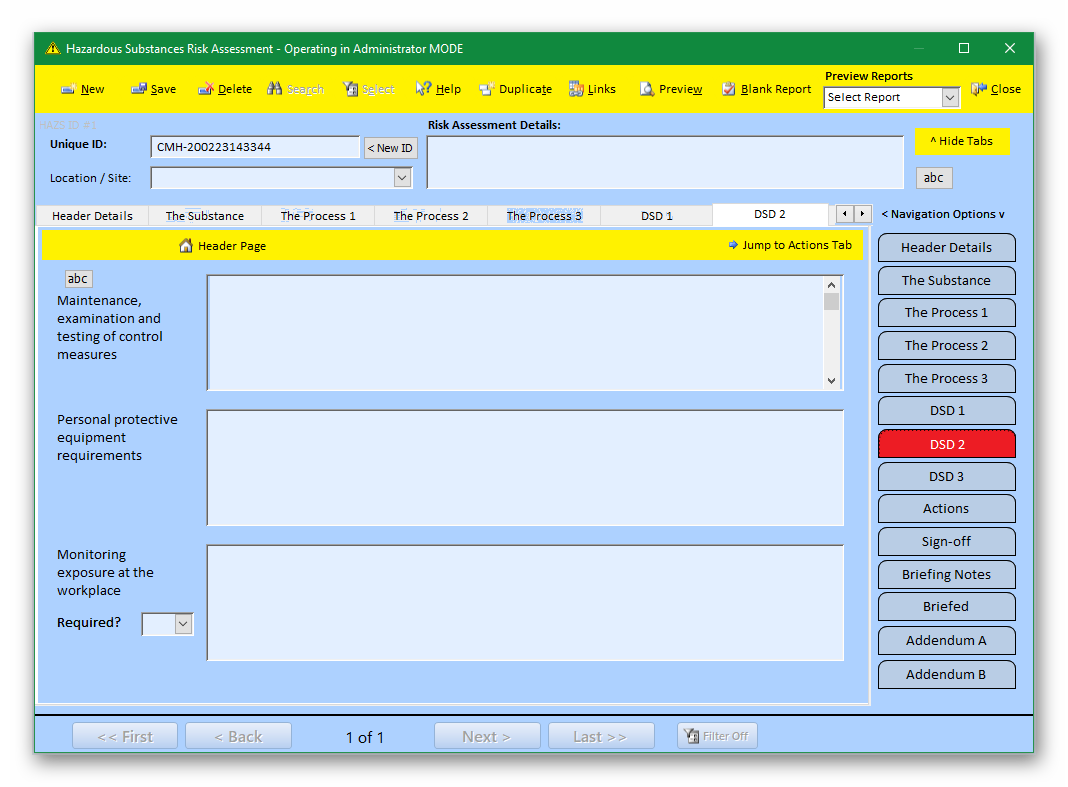Click Hide Tabs button

click(x=962, y=141)
